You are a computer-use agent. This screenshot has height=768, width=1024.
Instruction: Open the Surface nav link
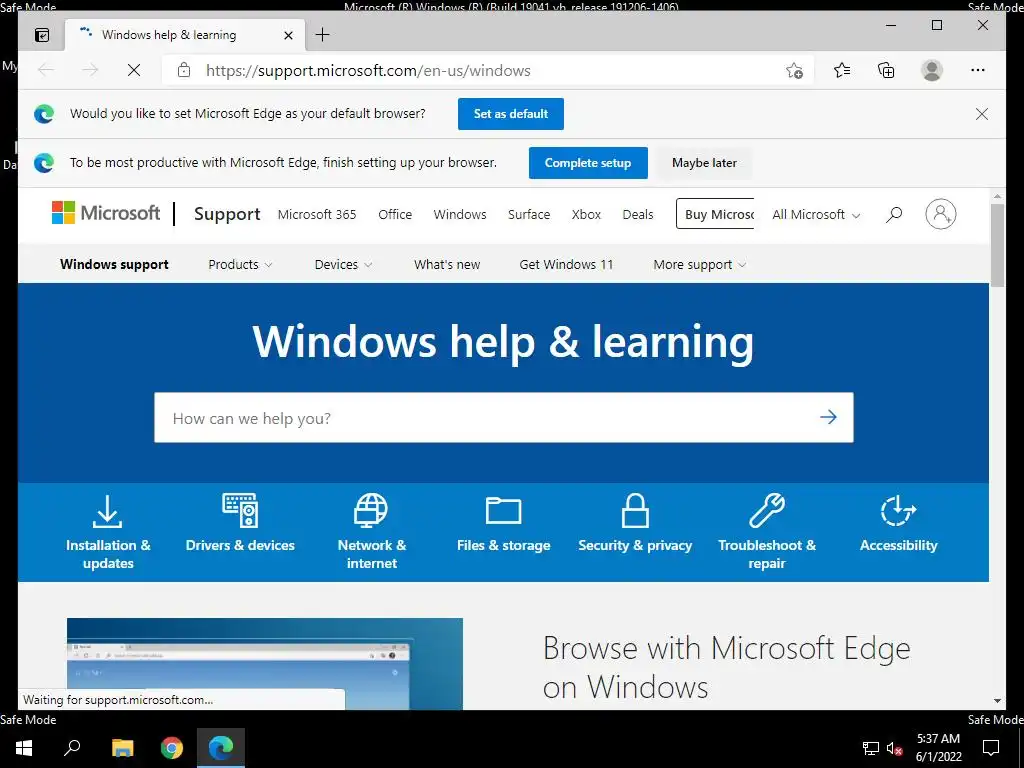click(529, 214)
